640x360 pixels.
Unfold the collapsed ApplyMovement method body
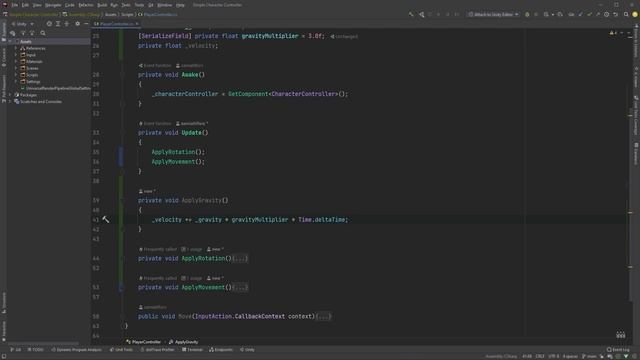[240, 287]
